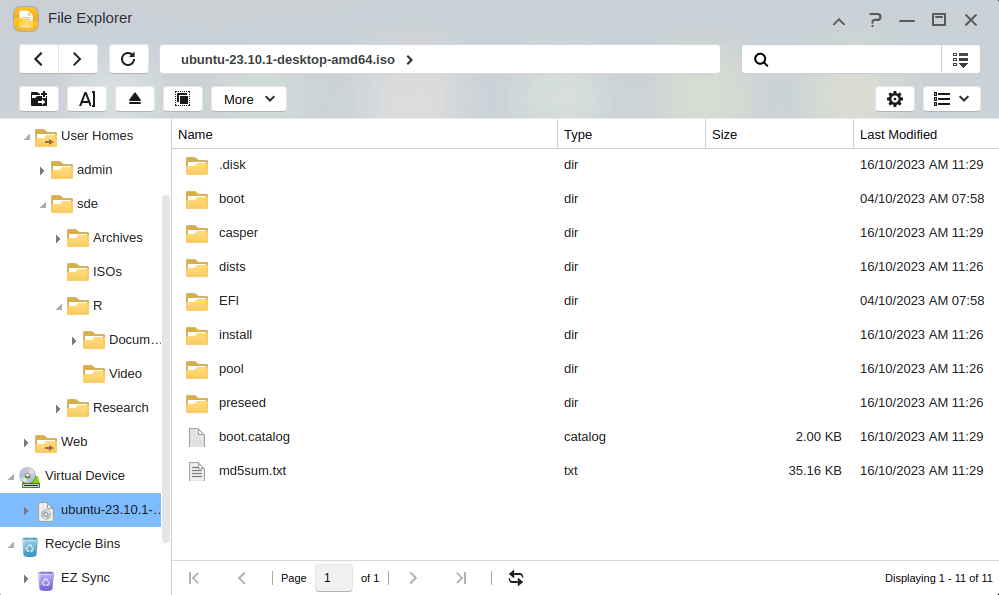
Task: Refresh the current folder listing
Action: [x=129, y=59]
